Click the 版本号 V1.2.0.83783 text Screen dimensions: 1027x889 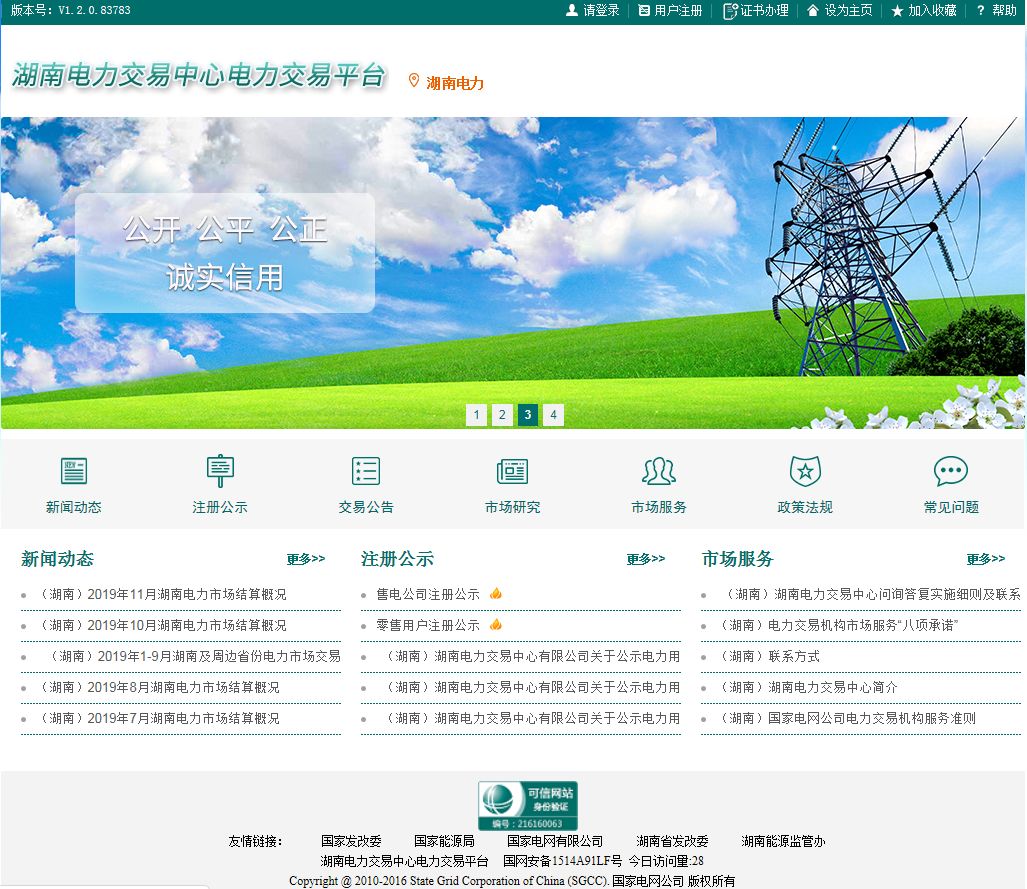71,10
